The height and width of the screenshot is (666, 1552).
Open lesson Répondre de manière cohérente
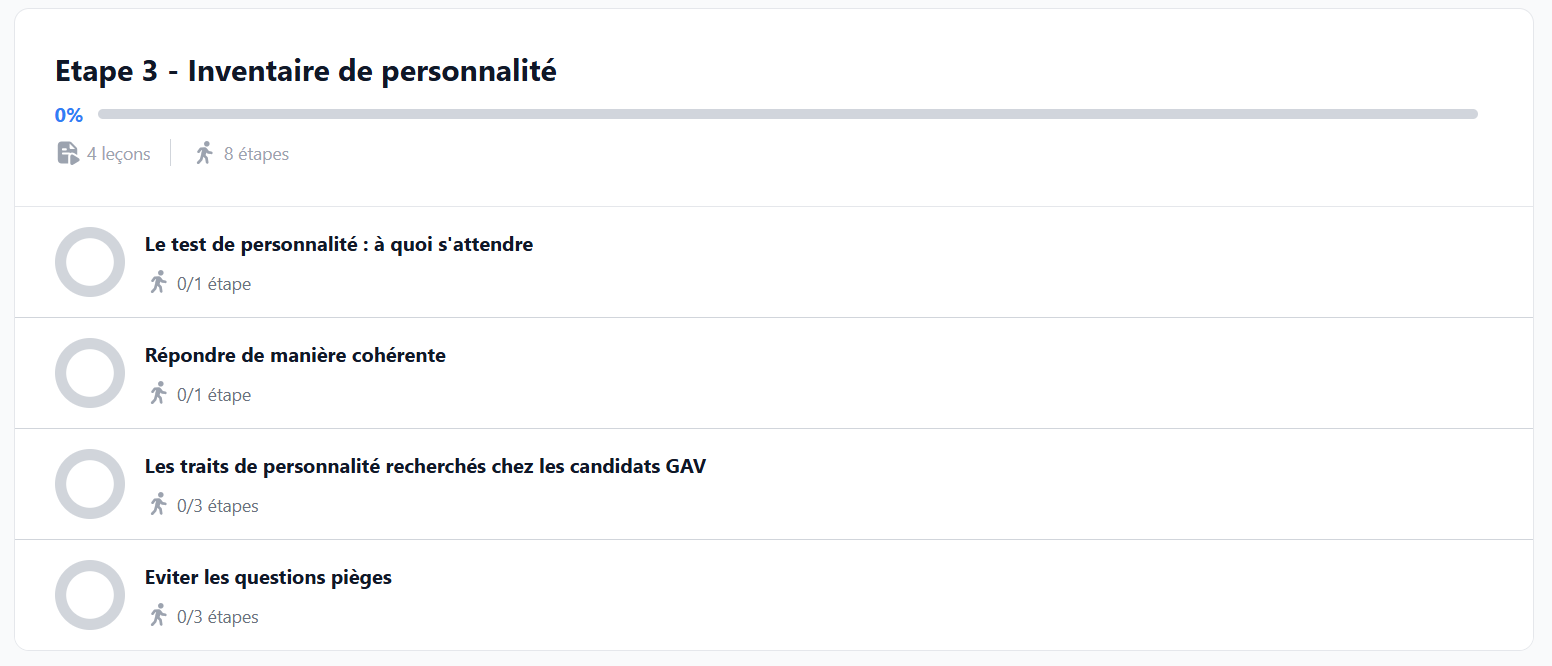295,355
